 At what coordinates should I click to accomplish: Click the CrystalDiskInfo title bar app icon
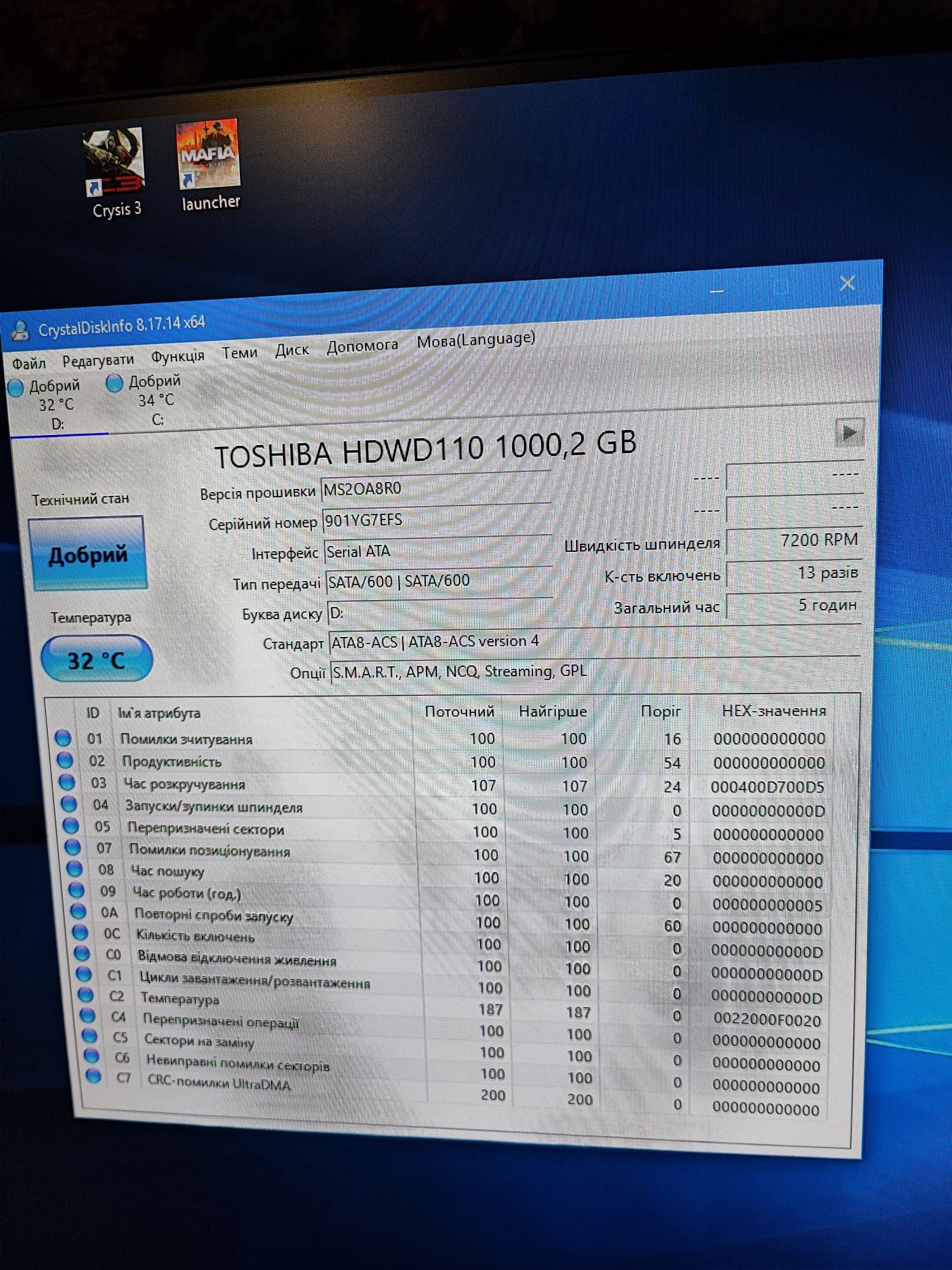coord(20,330)
